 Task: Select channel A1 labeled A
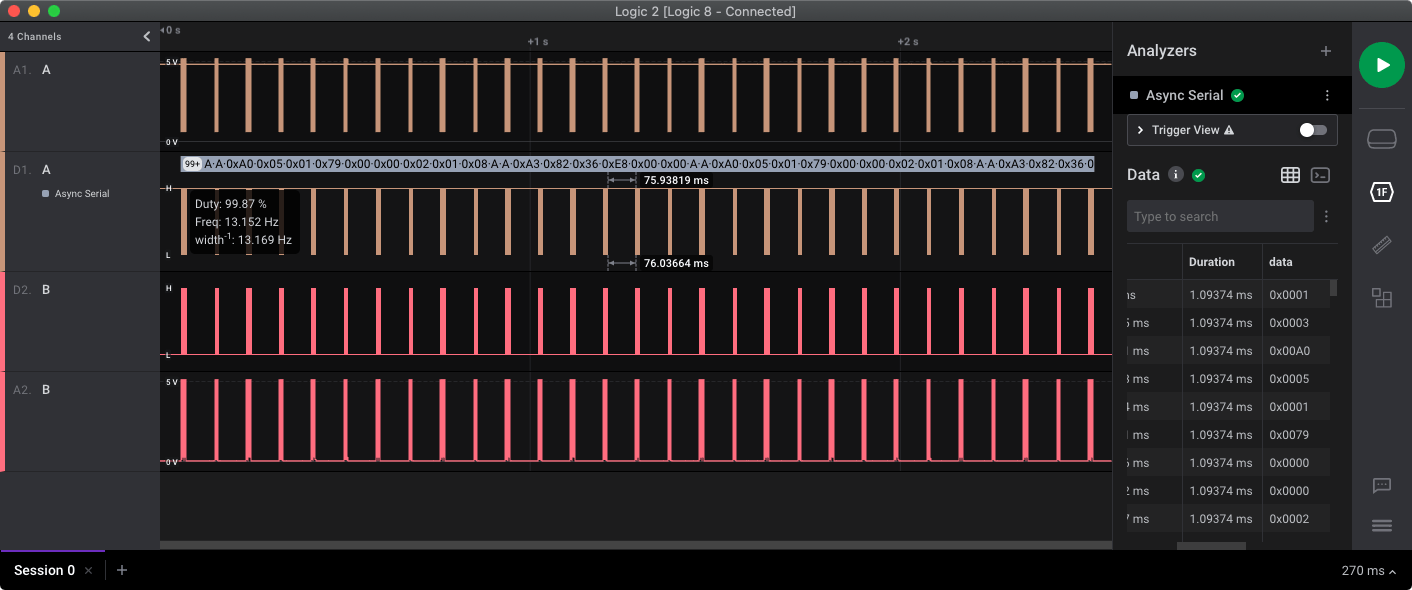[x=80, y=101]
